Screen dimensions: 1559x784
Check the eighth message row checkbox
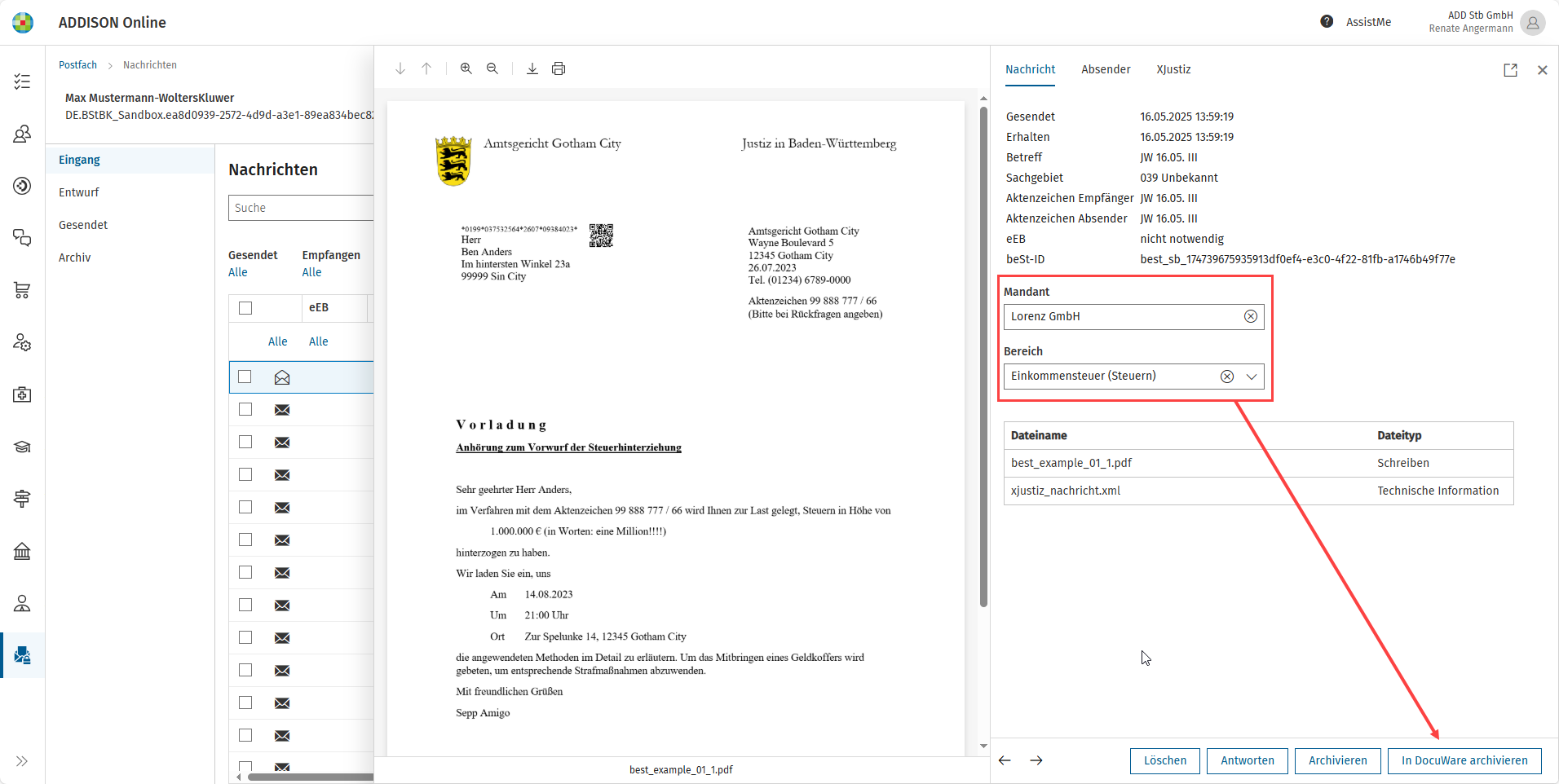click(245, 605)
